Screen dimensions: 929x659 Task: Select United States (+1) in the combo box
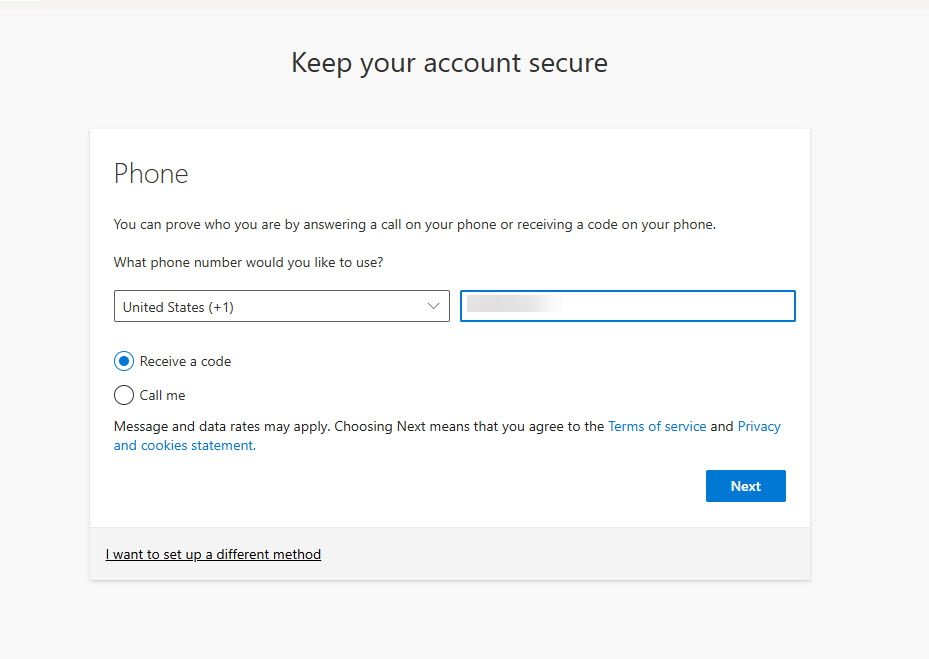(x=280, y=306)
